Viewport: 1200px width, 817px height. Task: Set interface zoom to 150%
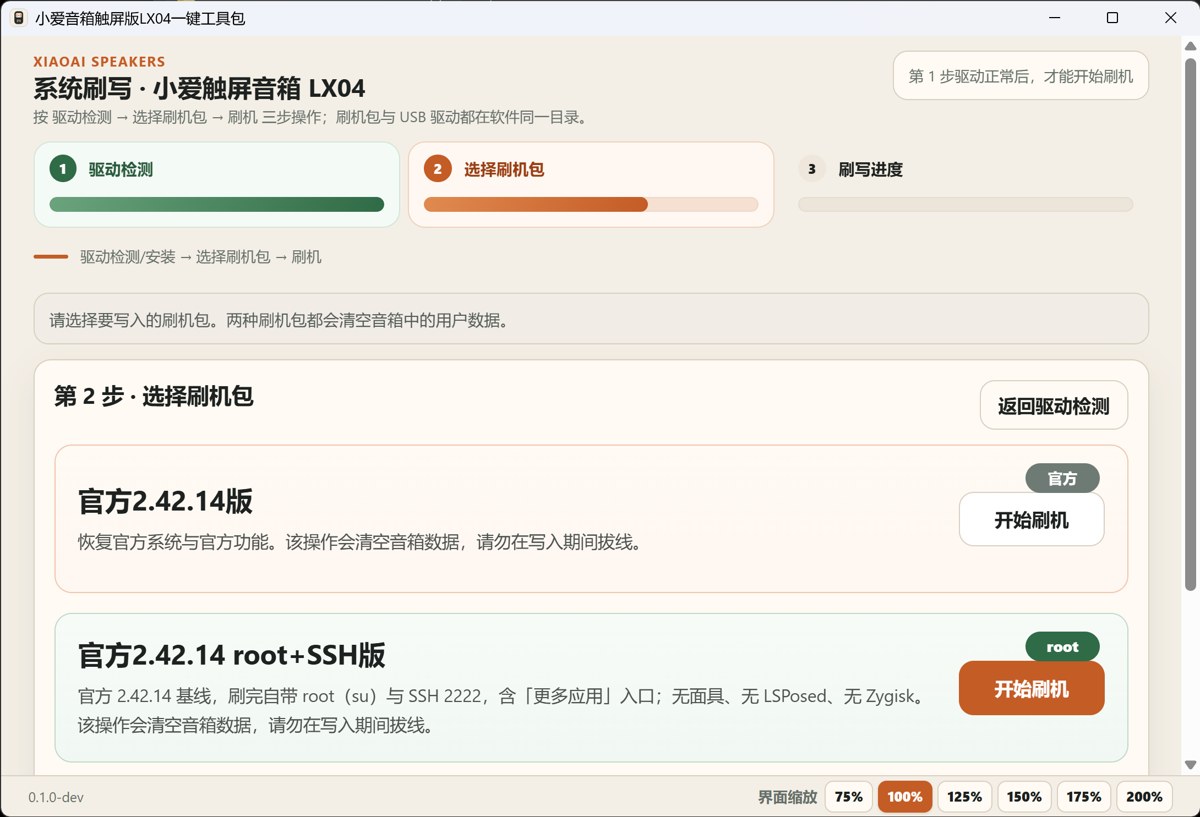click(1025, 797)
